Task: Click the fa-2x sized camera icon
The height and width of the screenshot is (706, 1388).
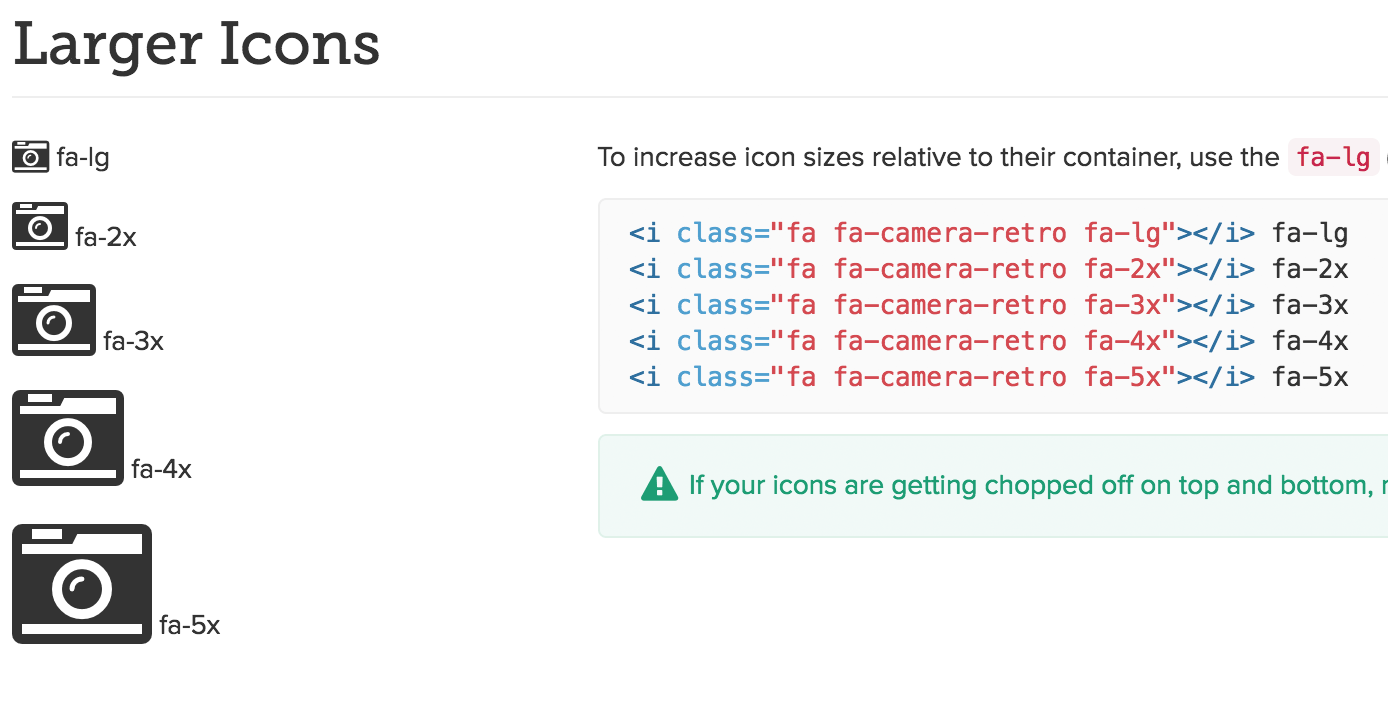Action: click(40, 226)
